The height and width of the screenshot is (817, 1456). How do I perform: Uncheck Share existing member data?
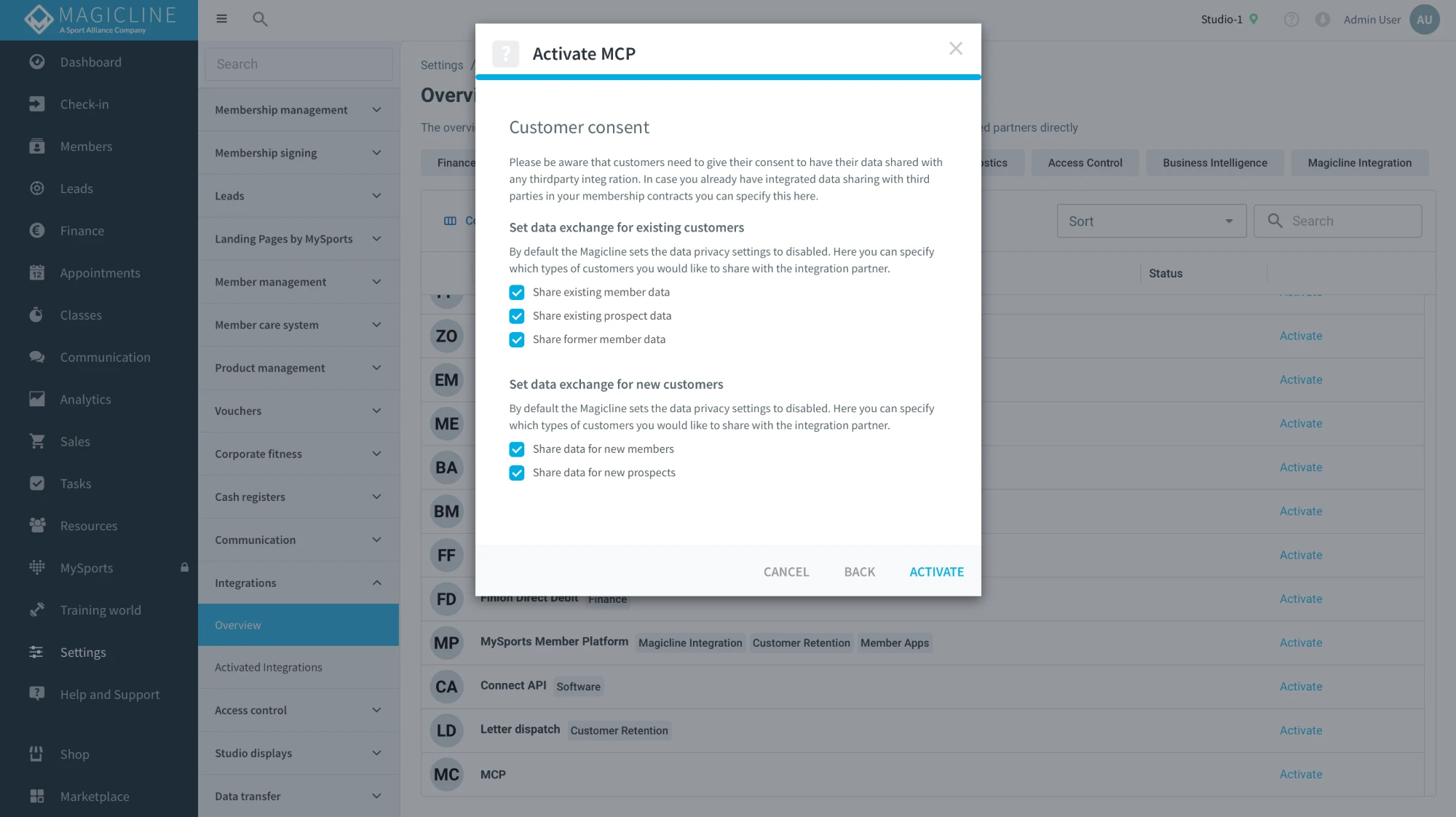pyautogui.click(x=517, y=293)
